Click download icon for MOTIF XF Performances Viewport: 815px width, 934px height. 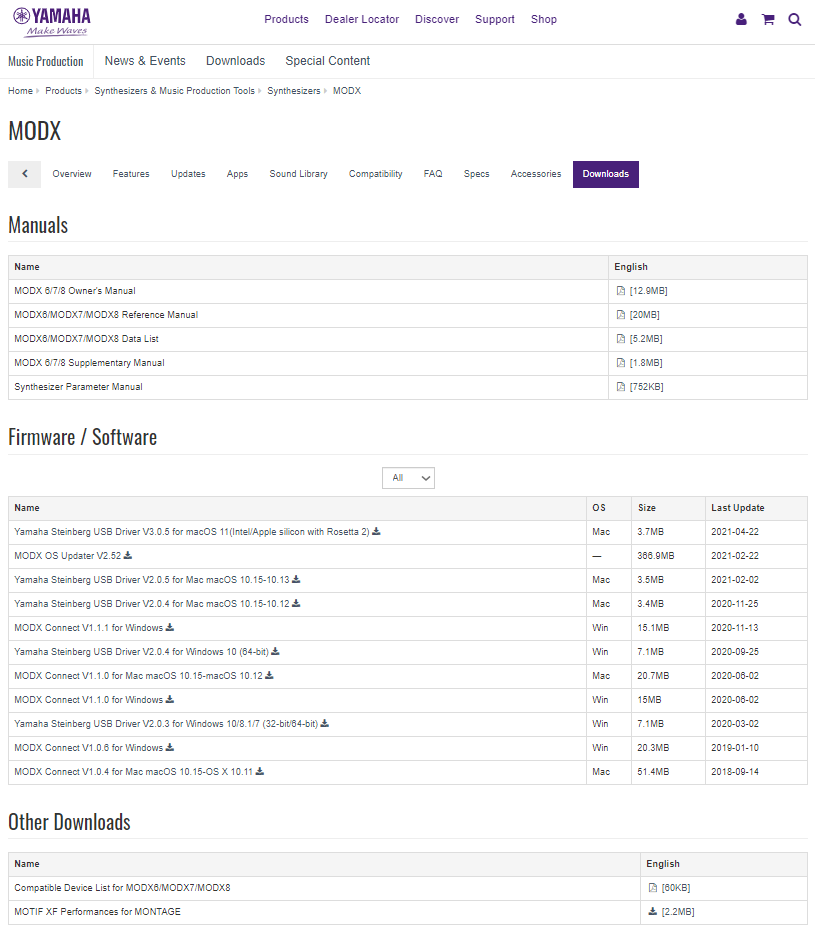[653, 912]
